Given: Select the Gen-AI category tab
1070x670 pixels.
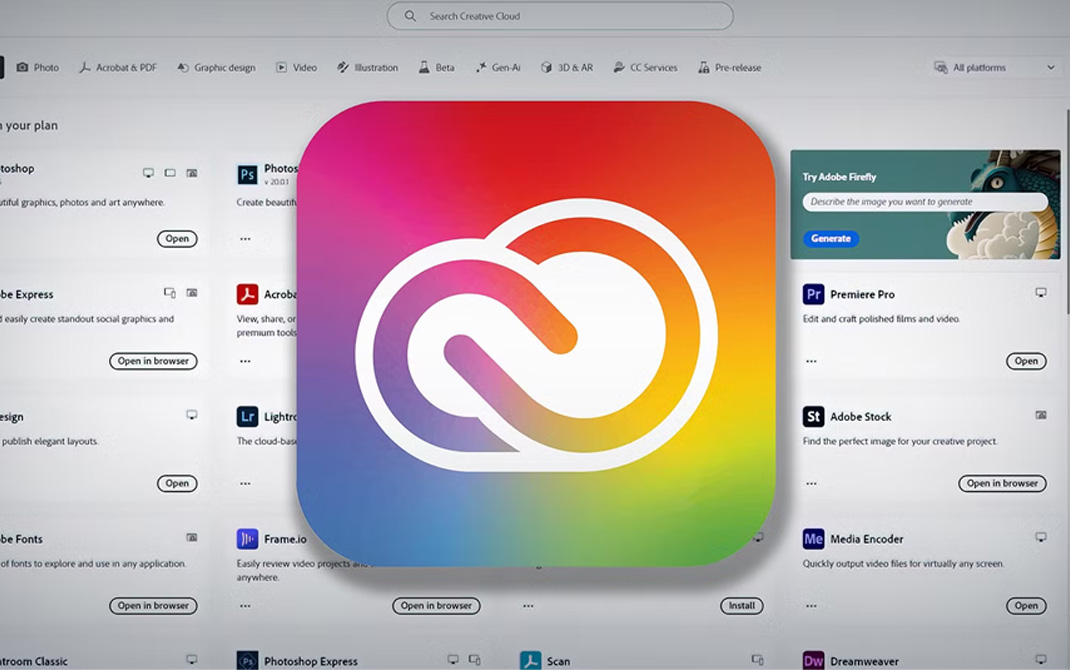Looking at the screenshot, I should [498, 68].
